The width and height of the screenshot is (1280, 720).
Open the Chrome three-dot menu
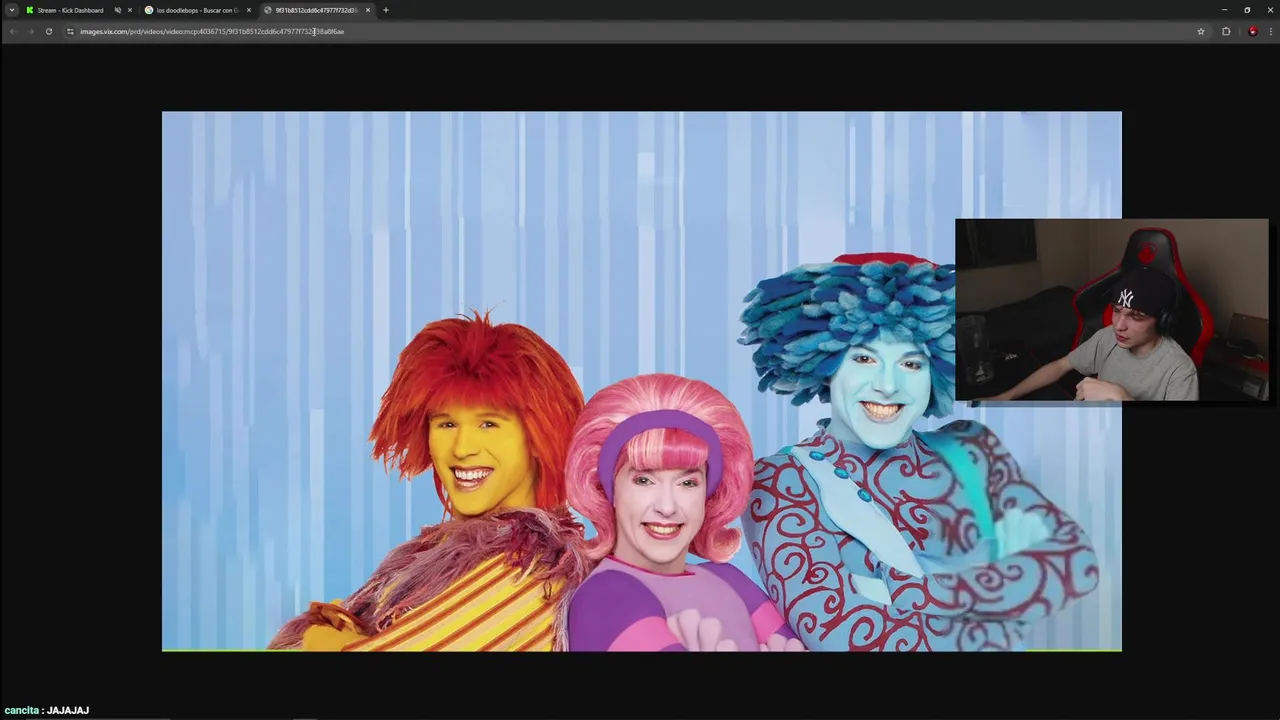1269,31
